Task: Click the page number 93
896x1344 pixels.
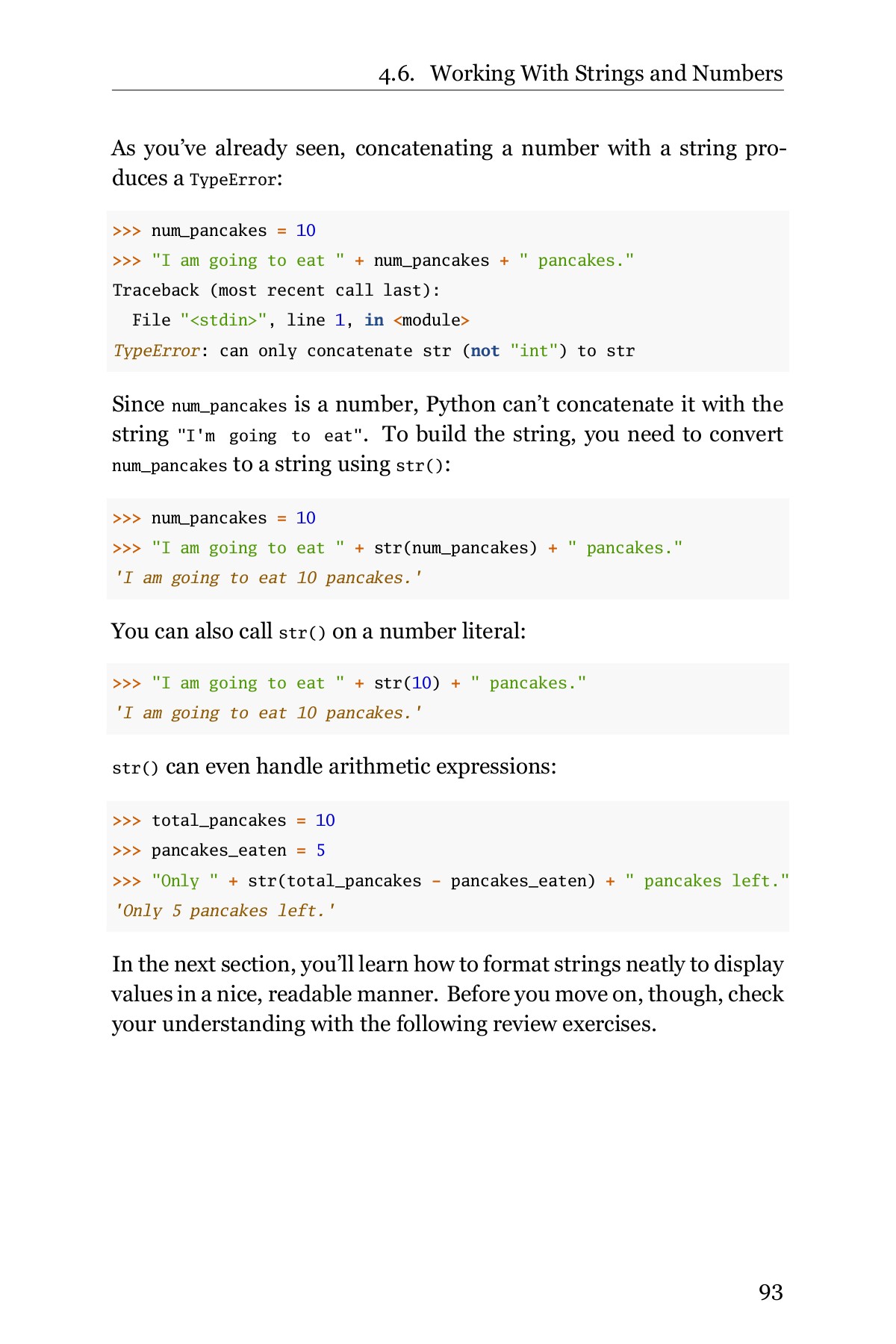Action: pyautogui.click(x=770, y=1292)
